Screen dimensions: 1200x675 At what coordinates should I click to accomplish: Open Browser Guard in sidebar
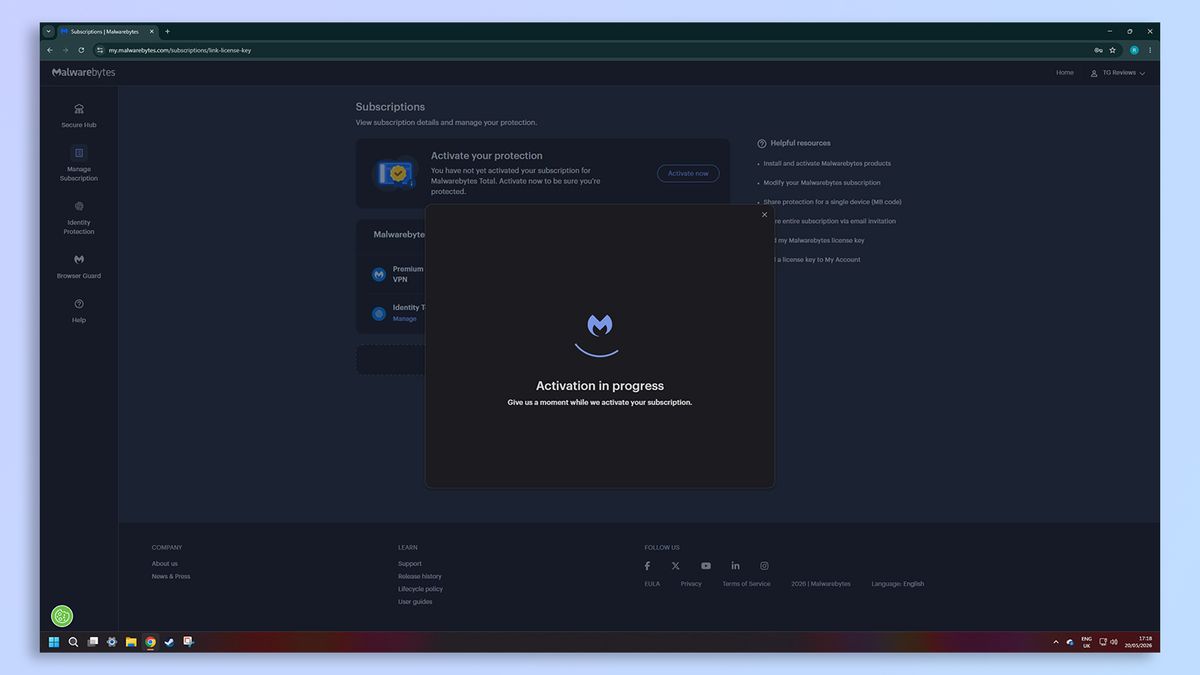(79, 266)
